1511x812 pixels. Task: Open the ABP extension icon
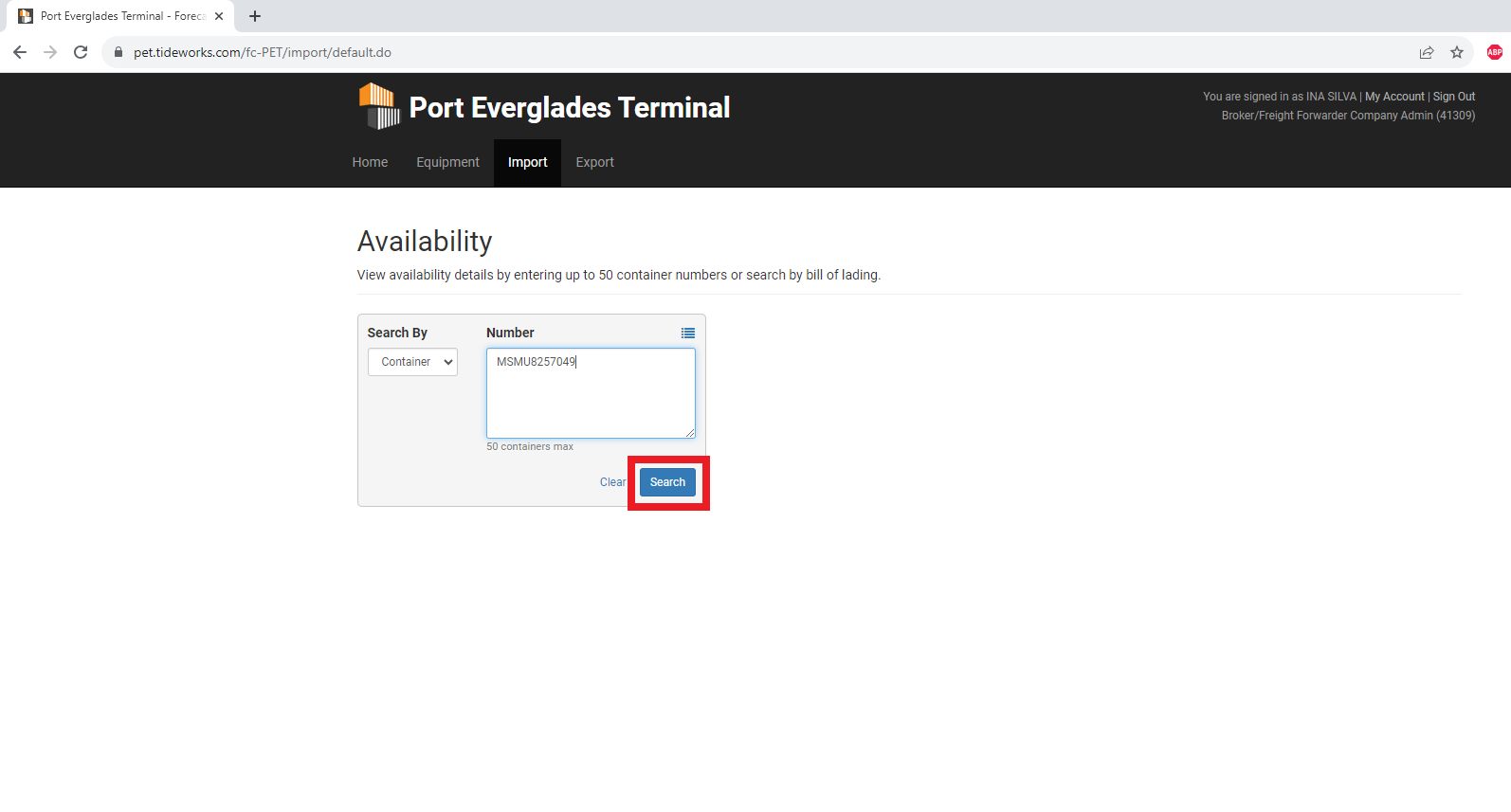coord(1495,52)
